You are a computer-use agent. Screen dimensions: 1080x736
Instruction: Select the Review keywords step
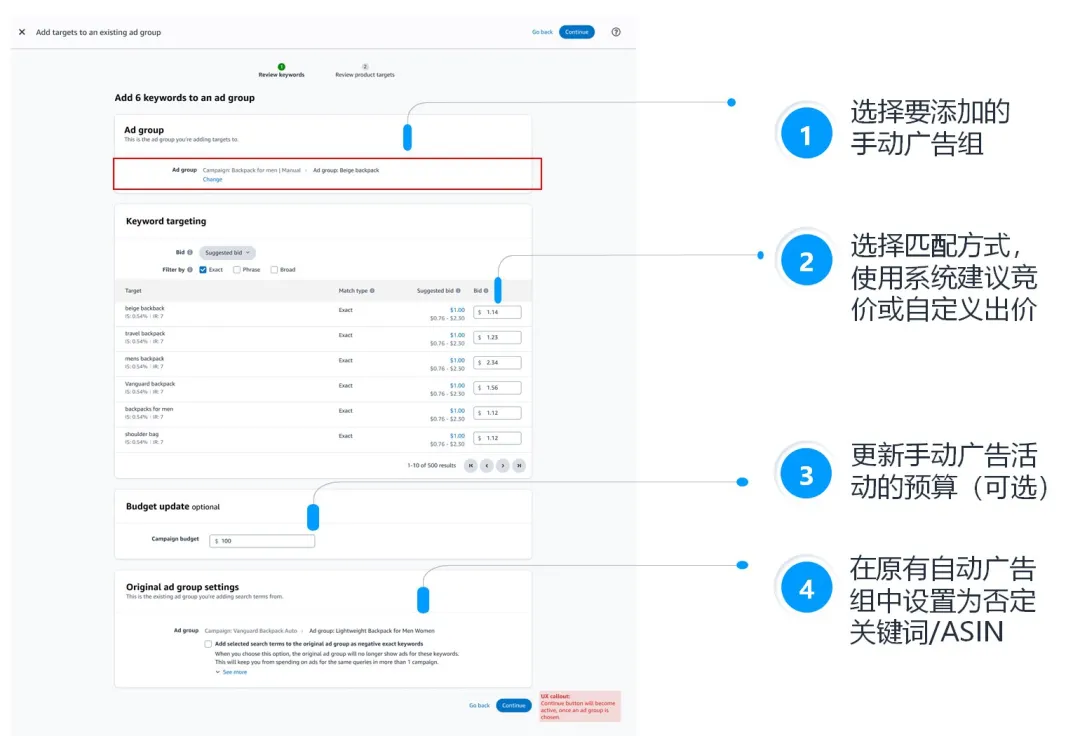[x=281, y=70]
